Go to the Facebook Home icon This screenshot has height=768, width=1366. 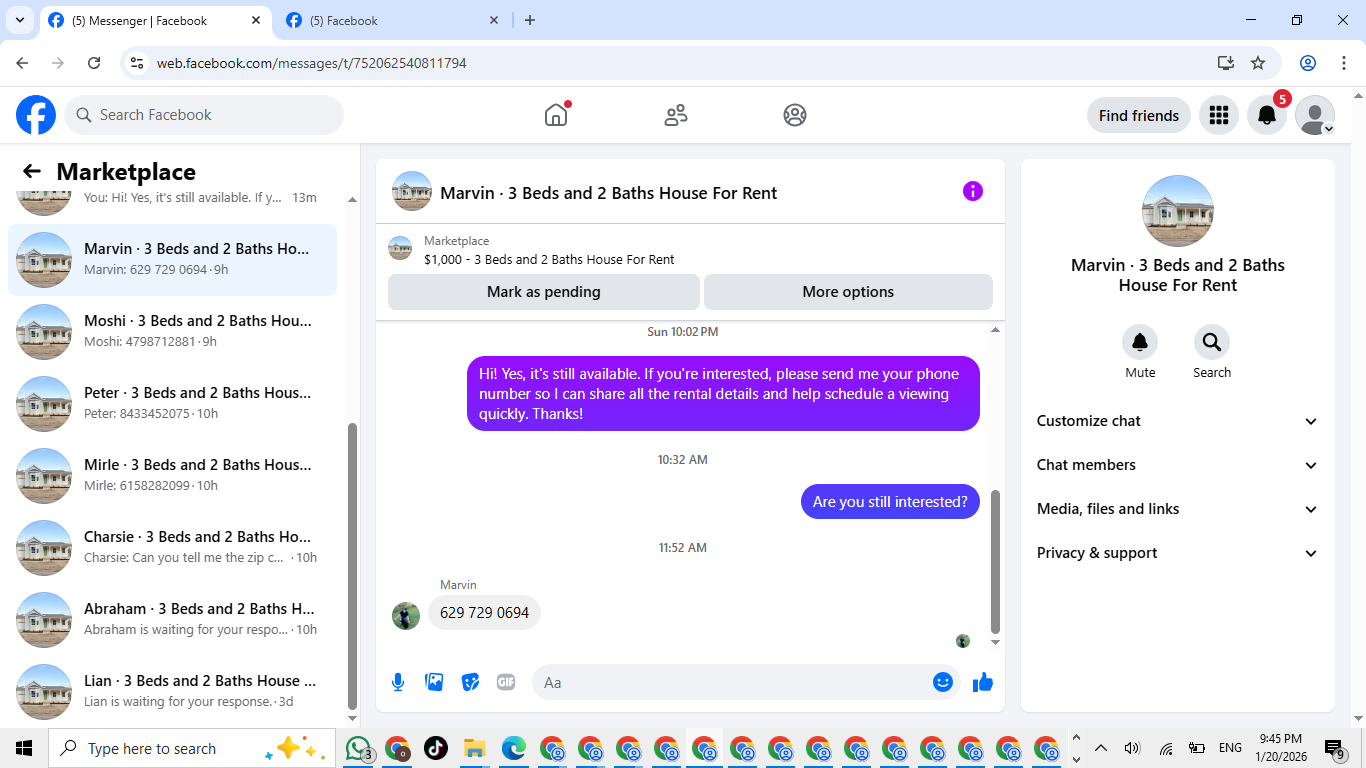point(556,115)
